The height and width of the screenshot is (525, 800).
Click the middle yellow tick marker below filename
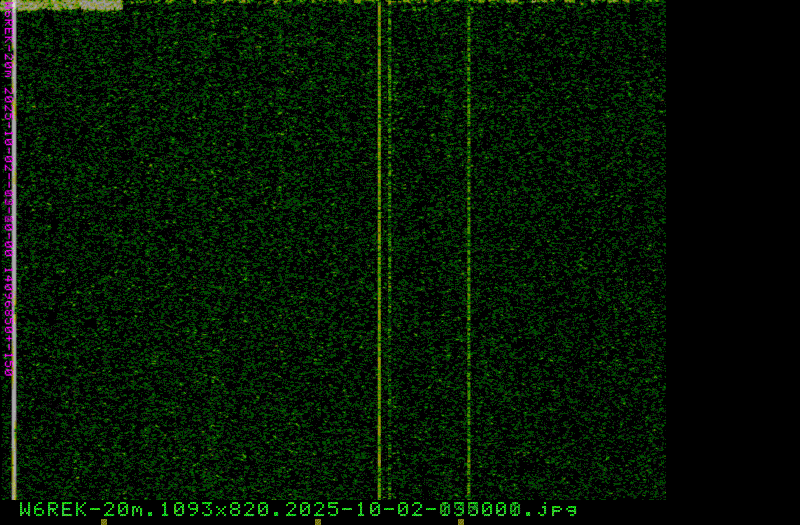318,522
